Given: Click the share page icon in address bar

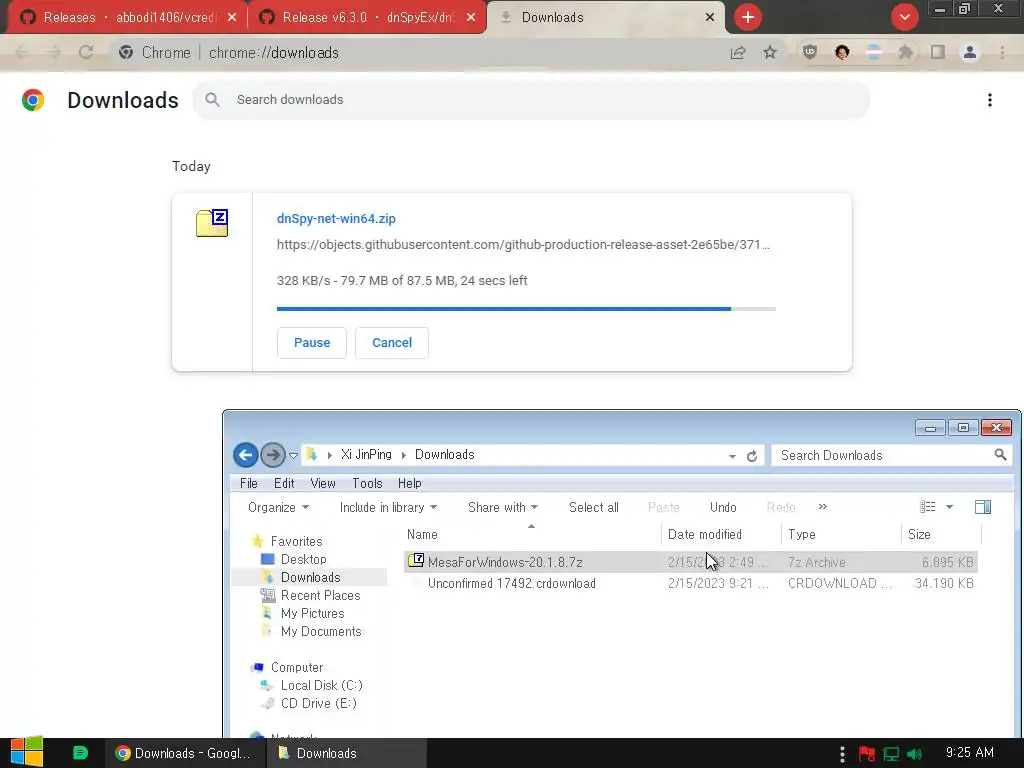Looking at the screenshot, I should [738, 53].
